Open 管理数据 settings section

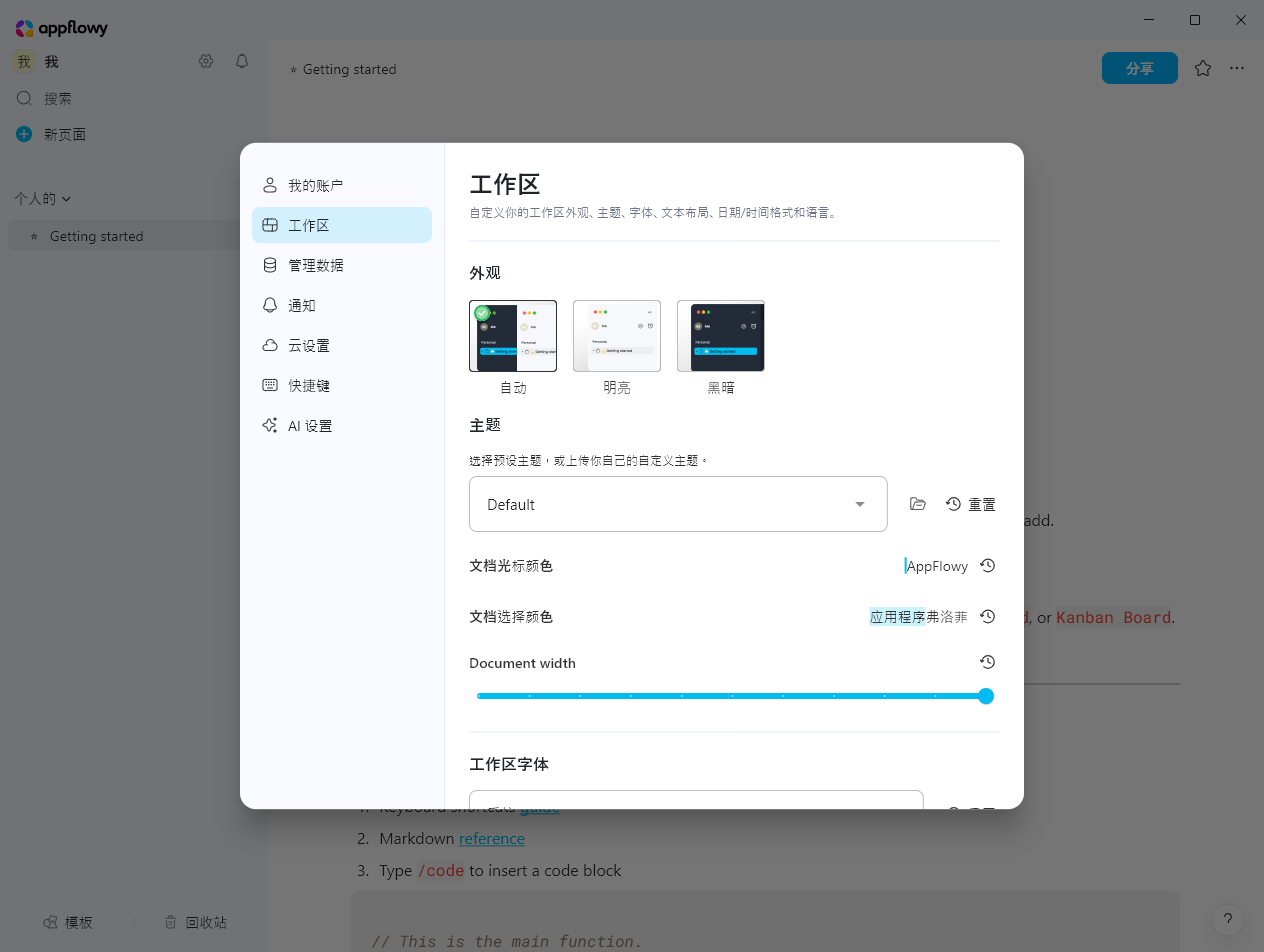tap(342, 265)
